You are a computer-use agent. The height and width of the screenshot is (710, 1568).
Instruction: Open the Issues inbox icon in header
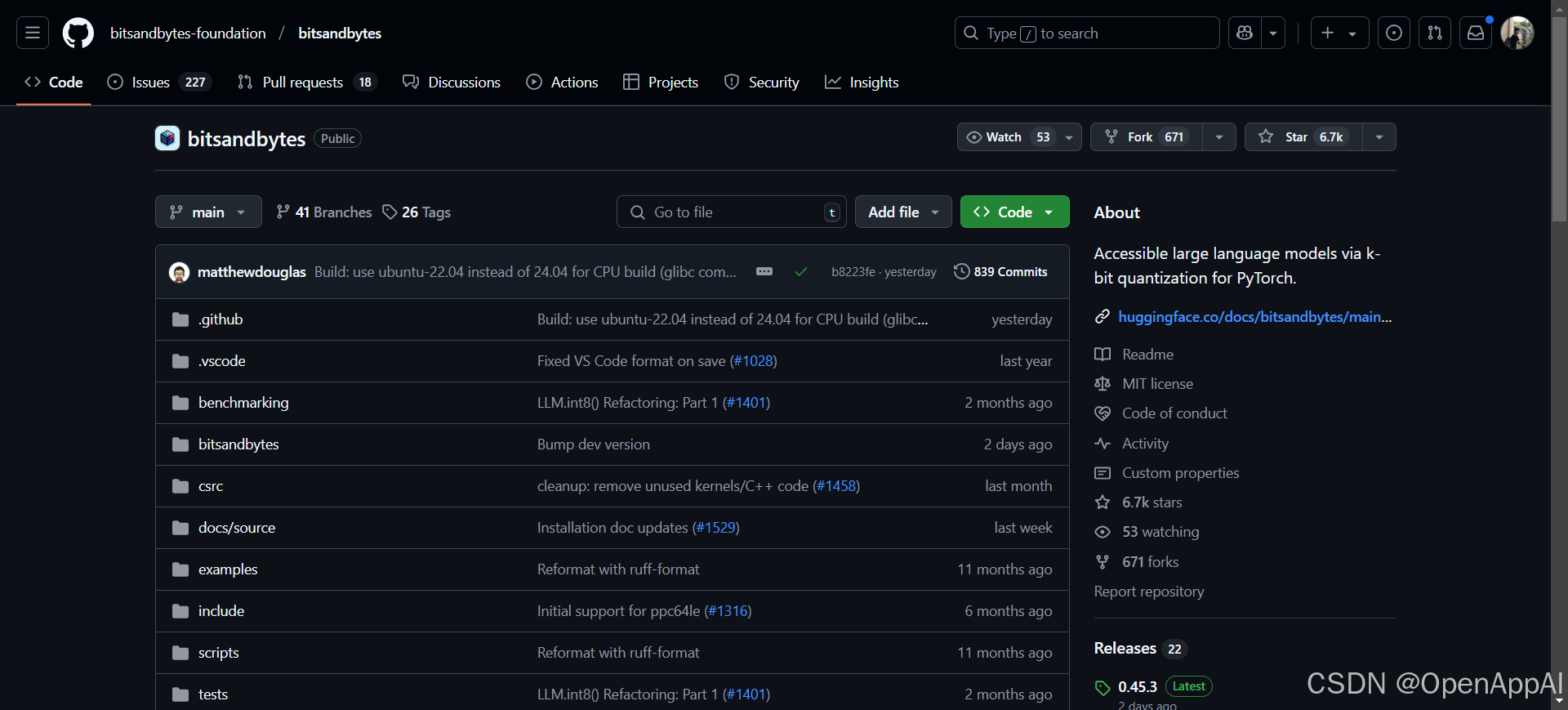coord(1394,33)
